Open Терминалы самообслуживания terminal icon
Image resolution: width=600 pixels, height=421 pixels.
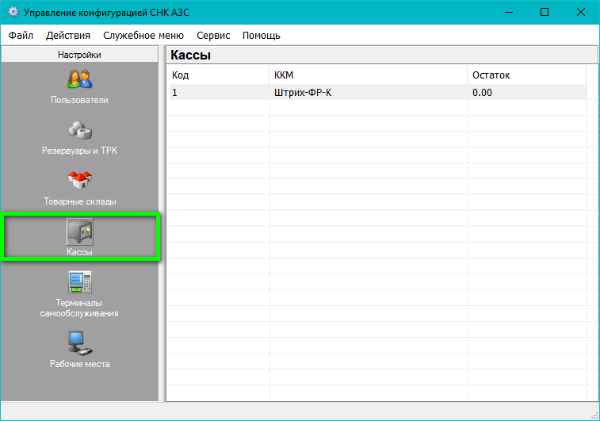pos(80,282)
